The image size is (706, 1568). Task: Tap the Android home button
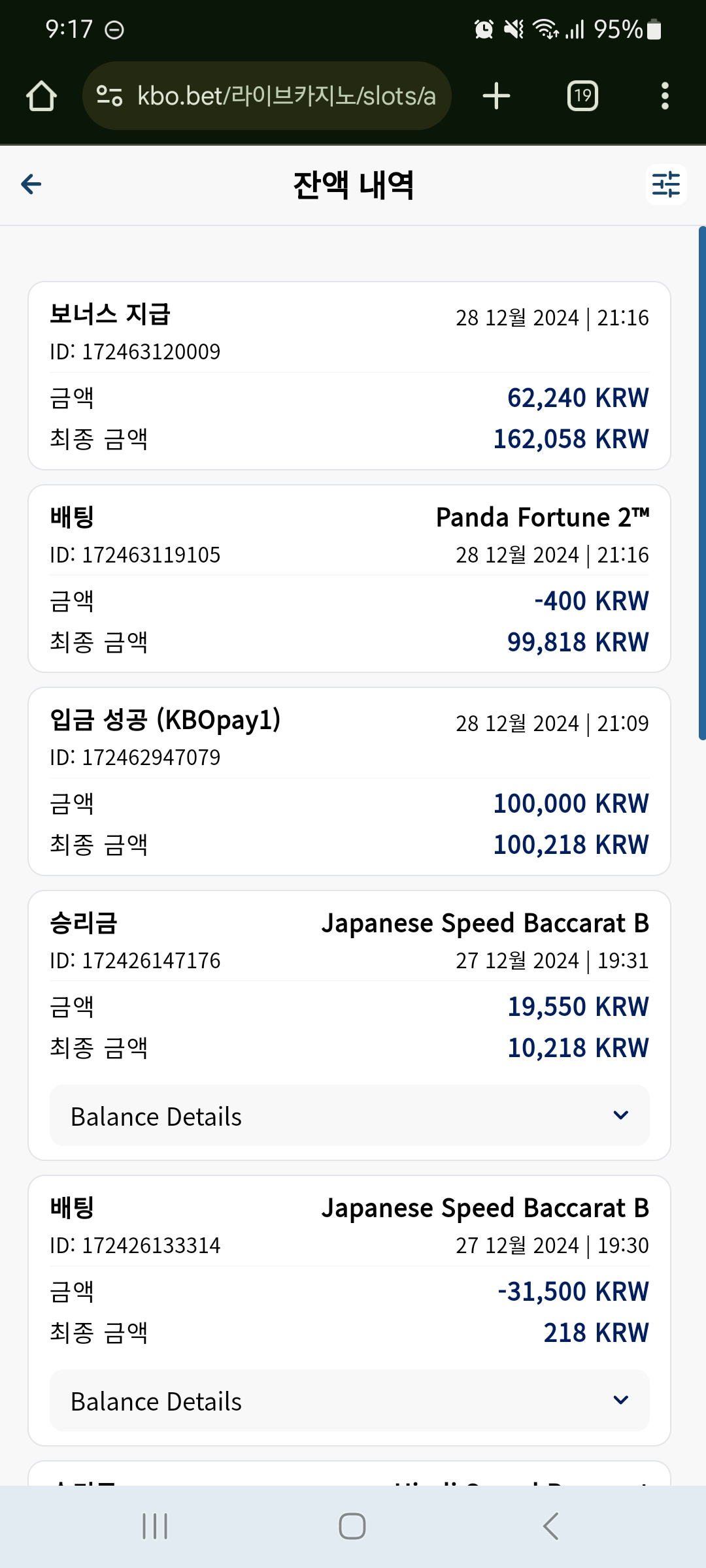pos(352,1526)
